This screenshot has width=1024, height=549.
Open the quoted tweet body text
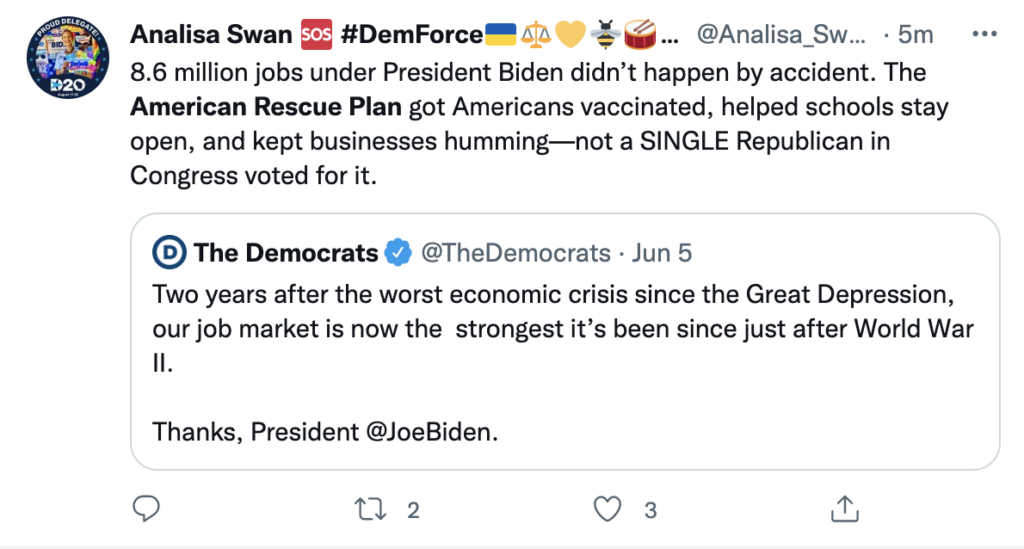(x=560, y=330)
